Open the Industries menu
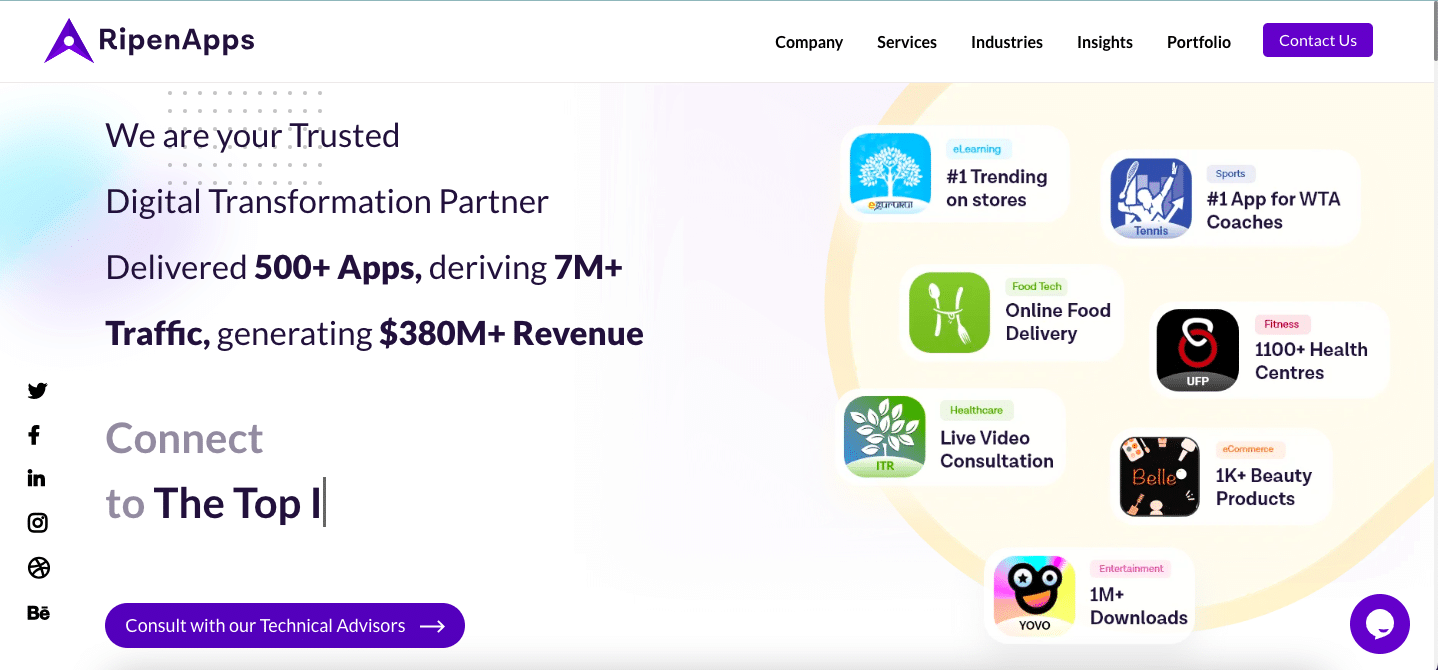Image resolution: width=1438 pixels, height=670 pixels. click(1007, 42)
